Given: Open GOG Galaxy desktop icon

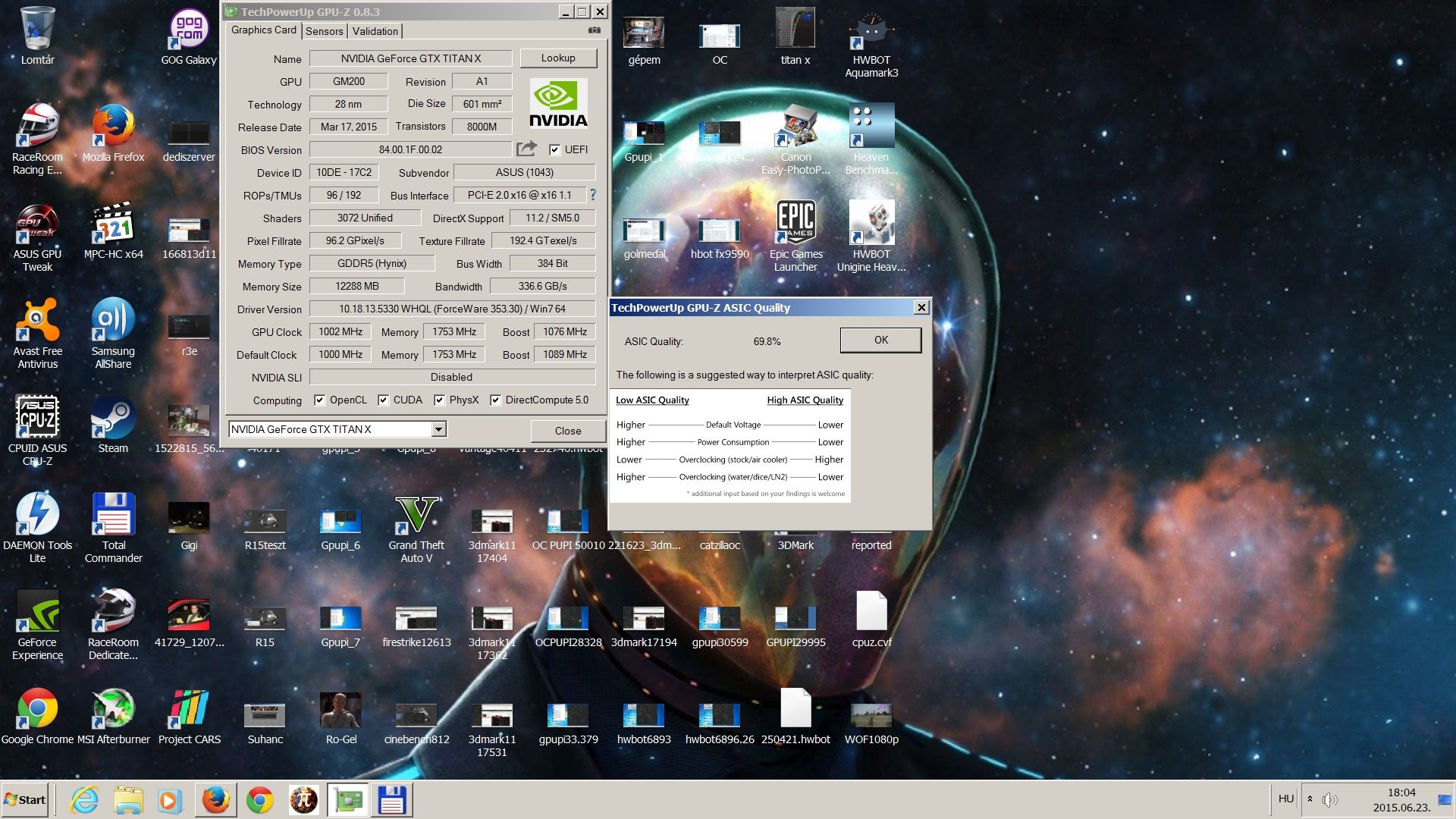Looking at the screenshot, I should point(189,36).
